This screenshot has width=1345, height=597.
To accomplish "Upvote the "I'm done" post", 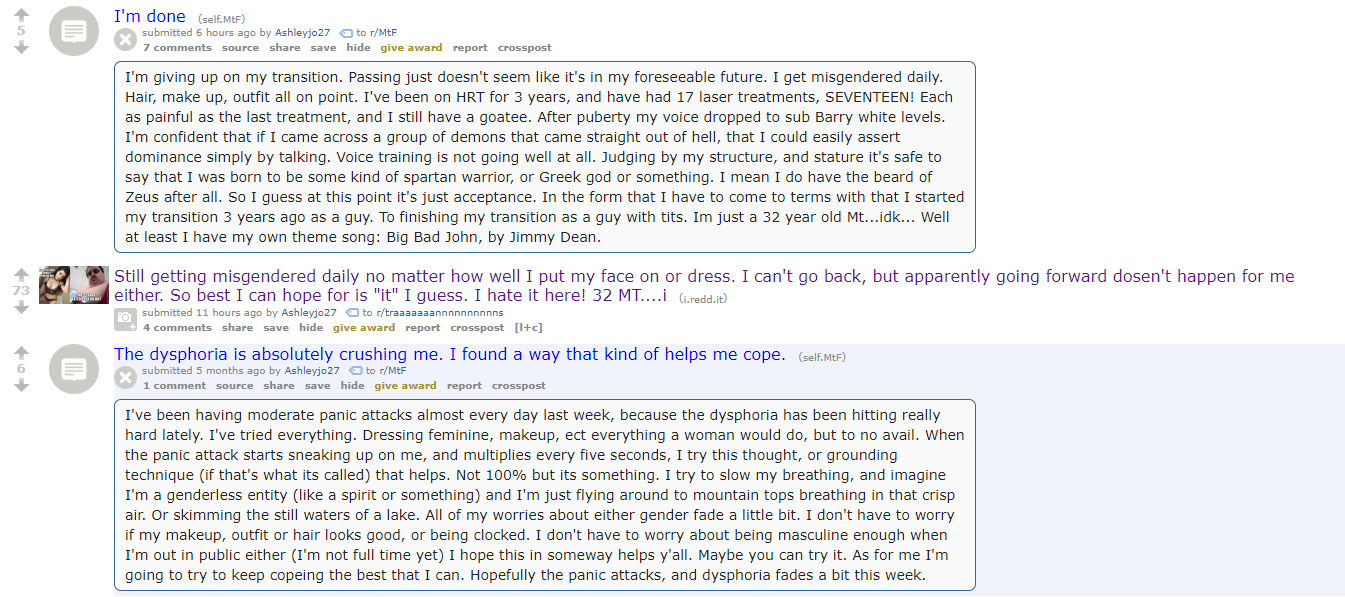I will coord(21,15).
